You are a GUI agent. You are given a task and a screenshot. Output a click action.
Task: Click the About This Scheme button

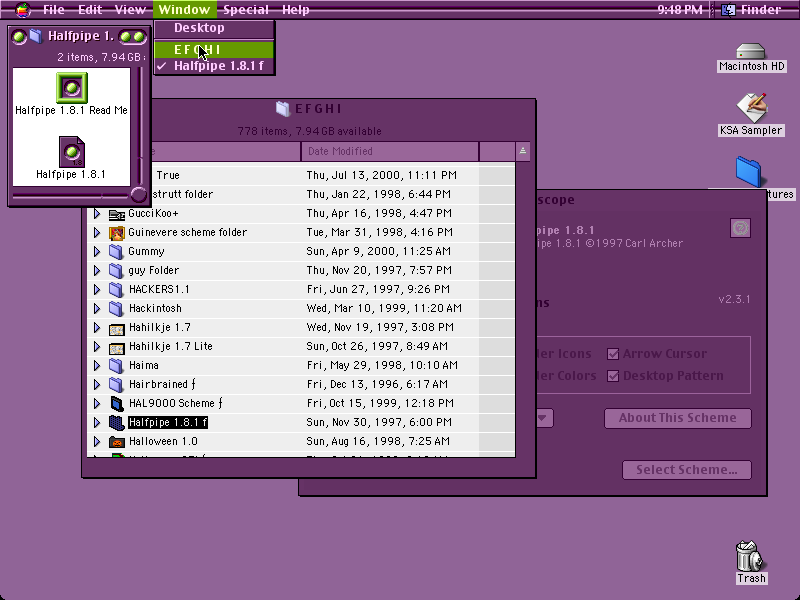(678, 418)
